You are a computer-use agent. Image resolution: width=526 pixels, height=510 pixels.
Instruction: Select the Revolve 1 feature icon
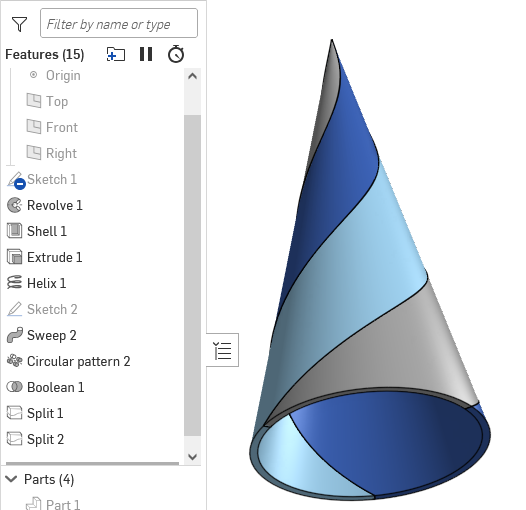(x=14, y=205)
